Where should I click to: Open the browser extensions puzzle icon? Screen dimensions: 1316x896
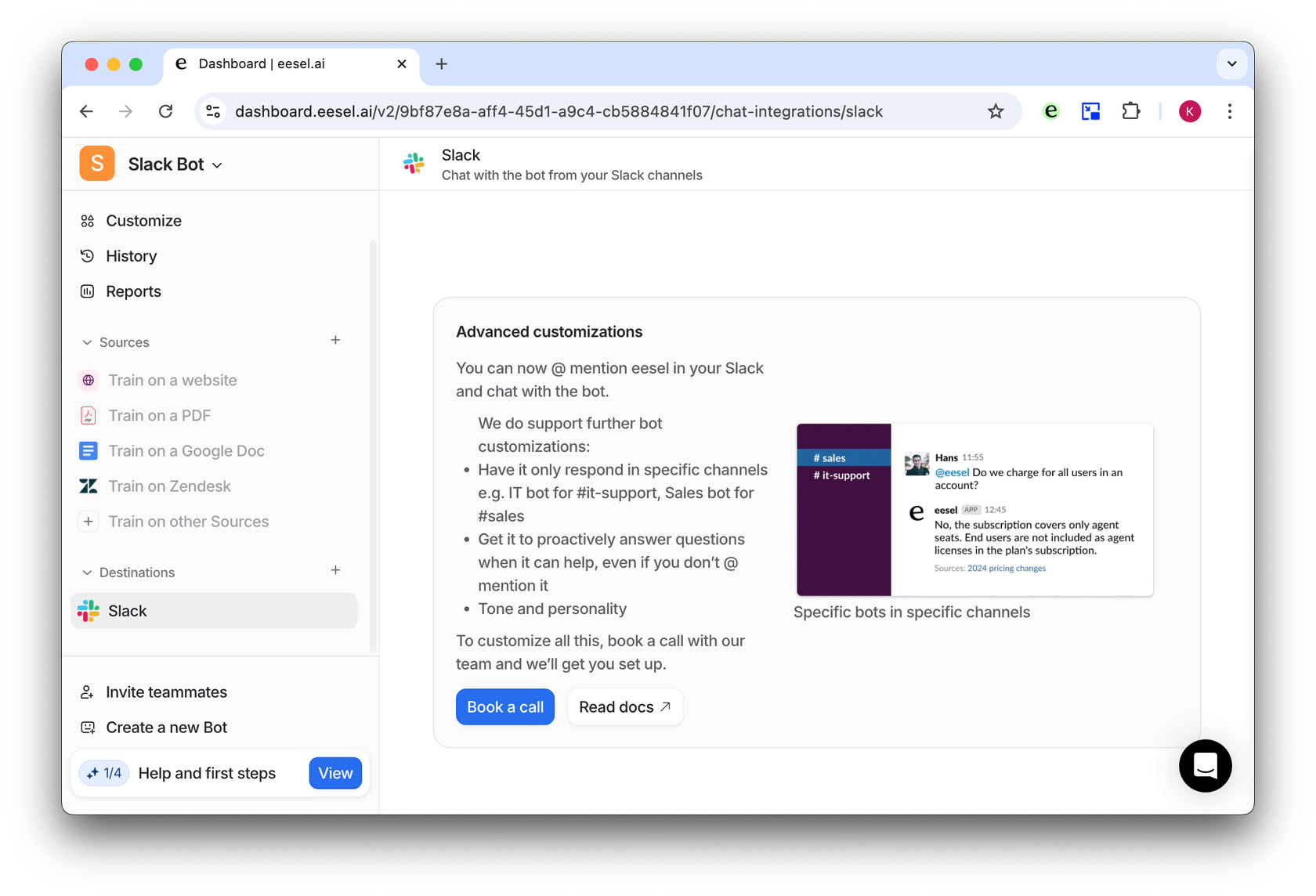pos(1130,111)
